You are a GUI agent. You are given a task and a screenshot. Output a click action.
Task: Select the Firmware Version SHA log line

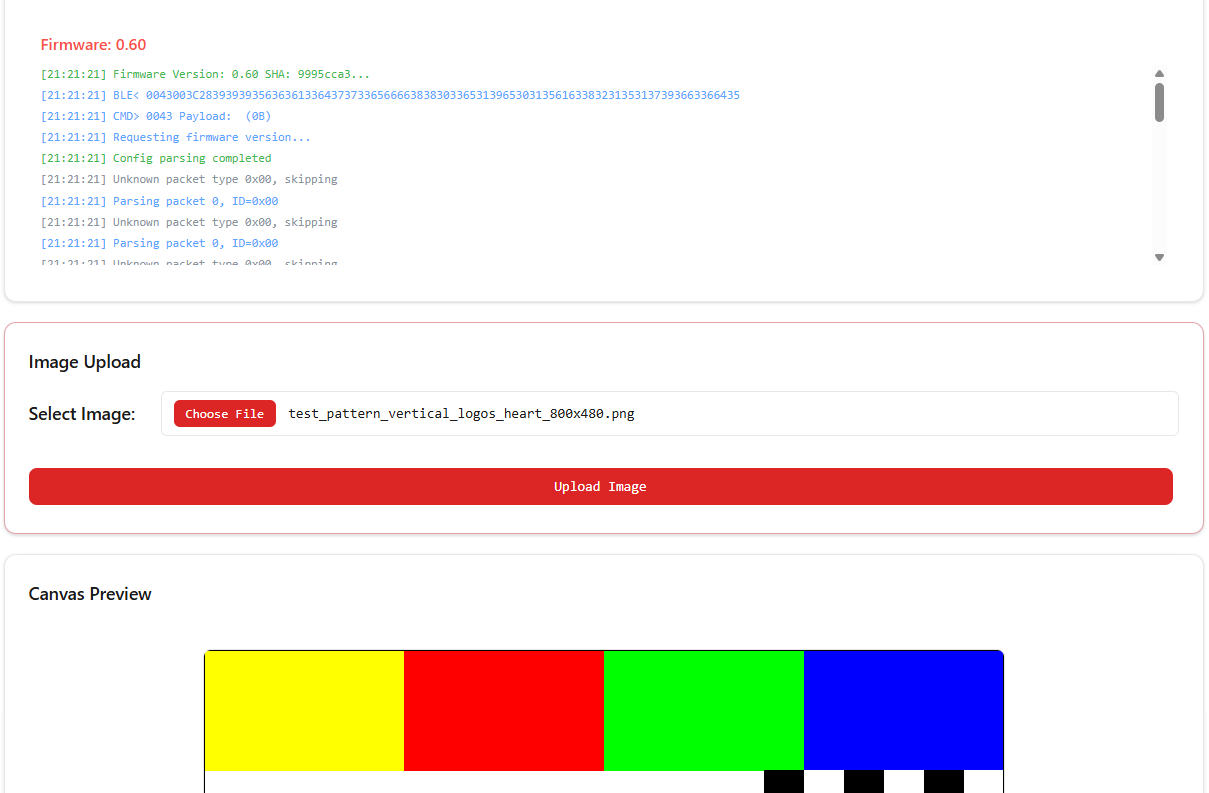tap(205, 74)
